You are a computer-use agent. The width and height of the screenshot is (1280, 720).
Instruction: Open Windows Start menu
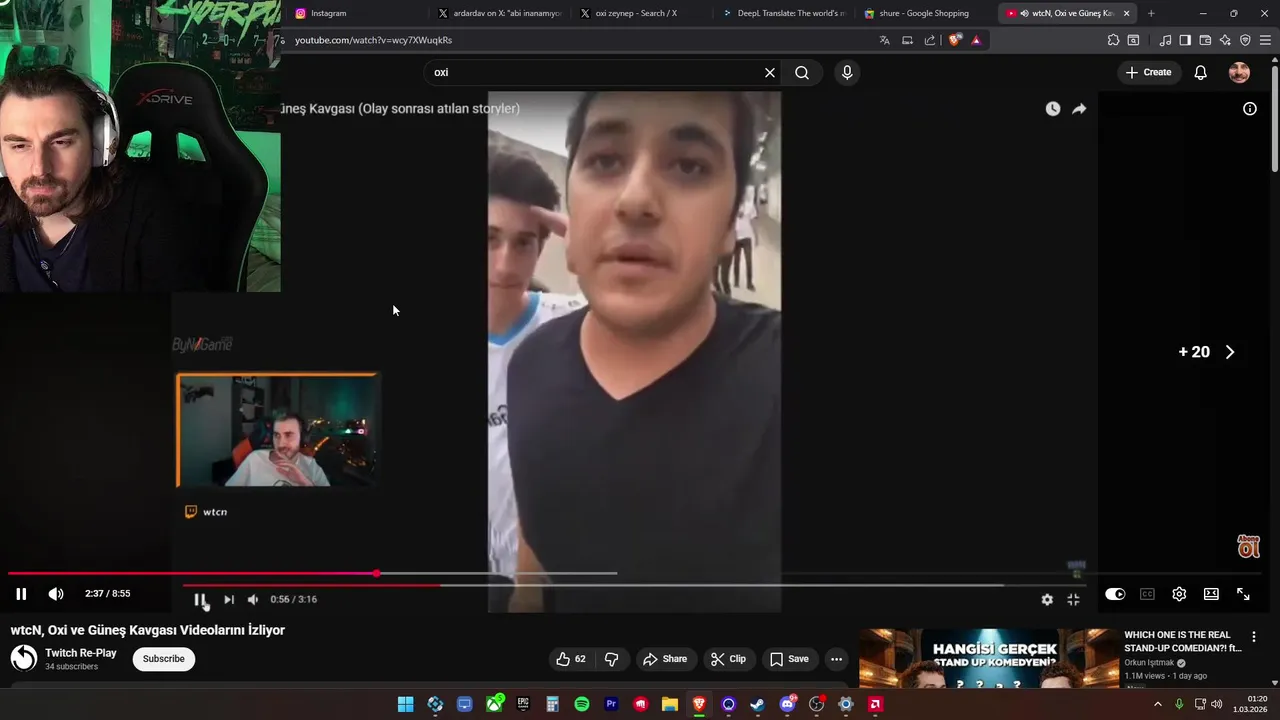click(405, 704)
